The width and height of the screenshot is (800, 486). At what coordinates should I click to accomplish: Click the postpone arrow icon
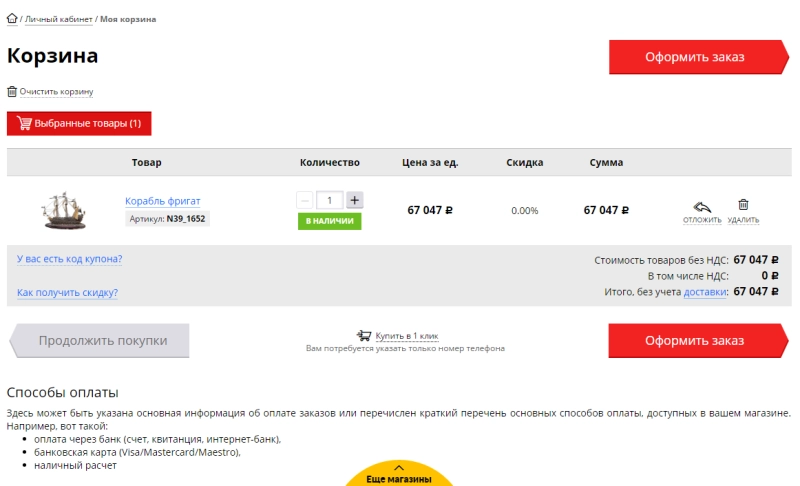tap(702, 206)
